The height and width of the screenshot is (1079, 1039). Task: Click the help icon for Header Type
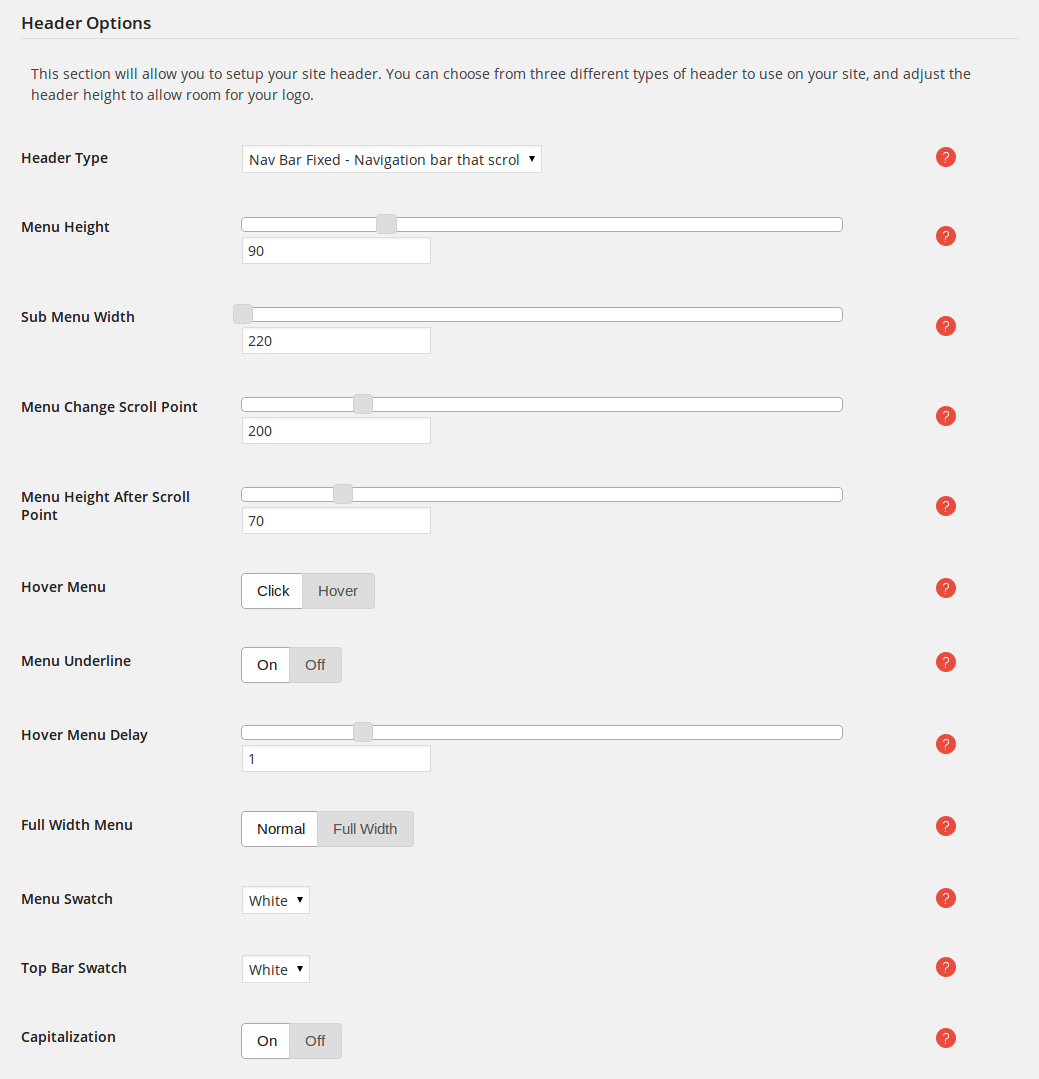click(945, 158)
